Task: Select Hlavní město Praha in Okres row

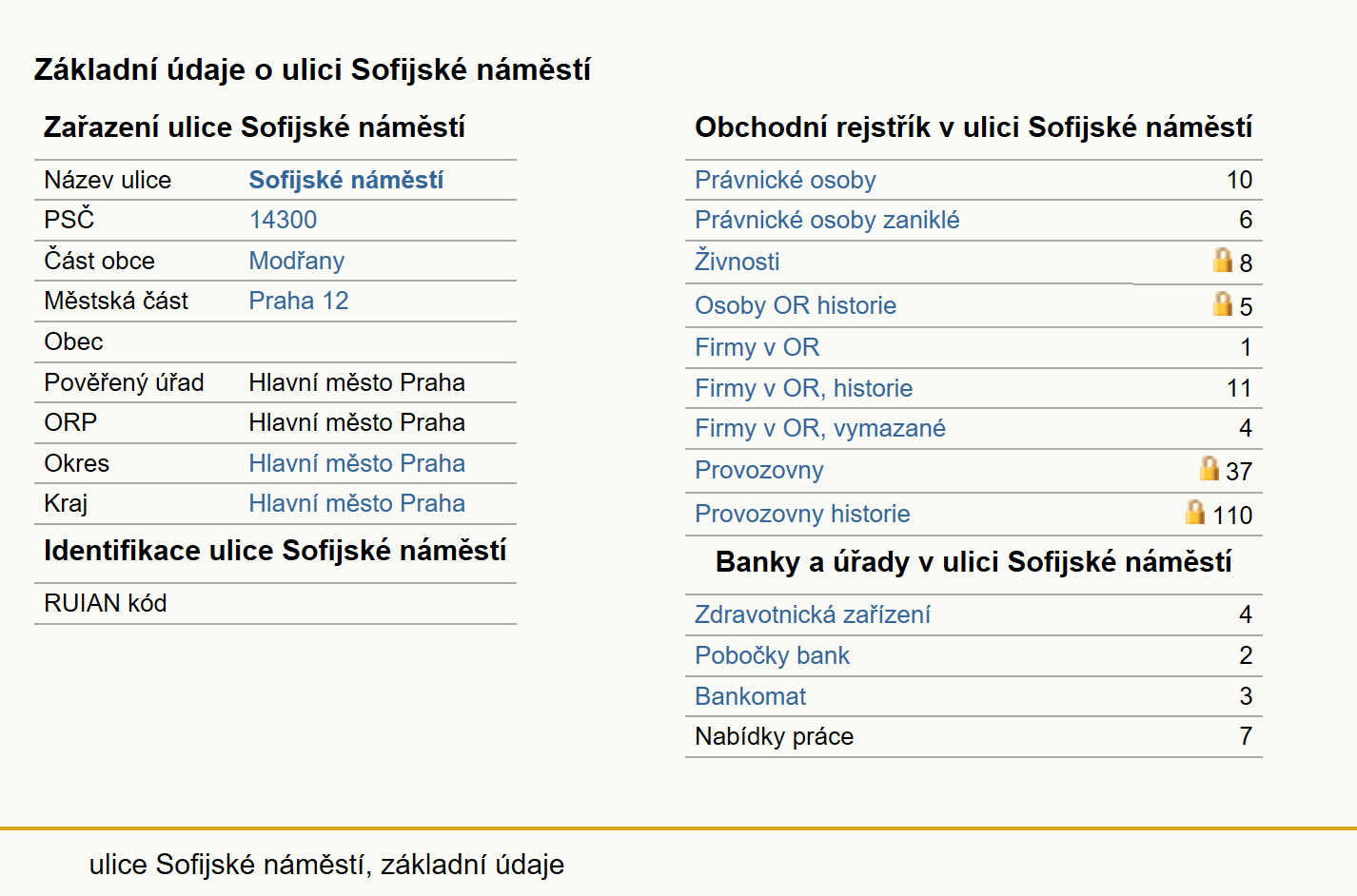Action: 357,463
